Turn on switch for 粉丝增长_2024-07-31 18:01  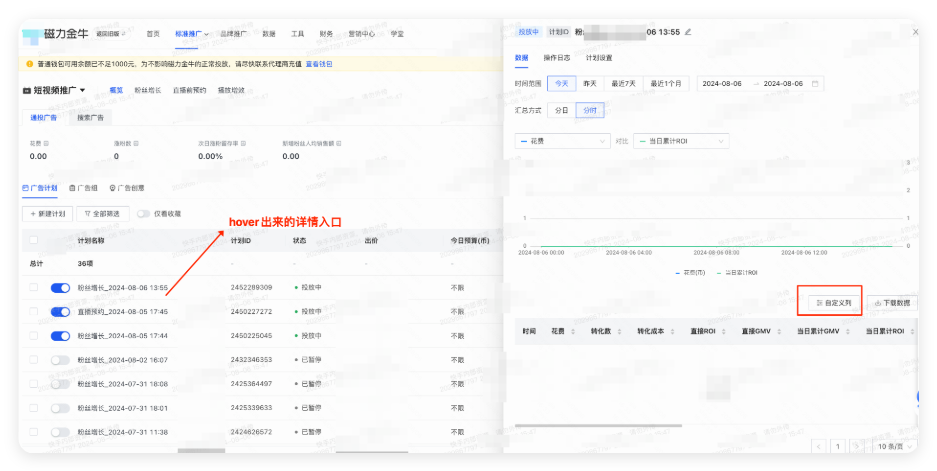pos(60,408)
